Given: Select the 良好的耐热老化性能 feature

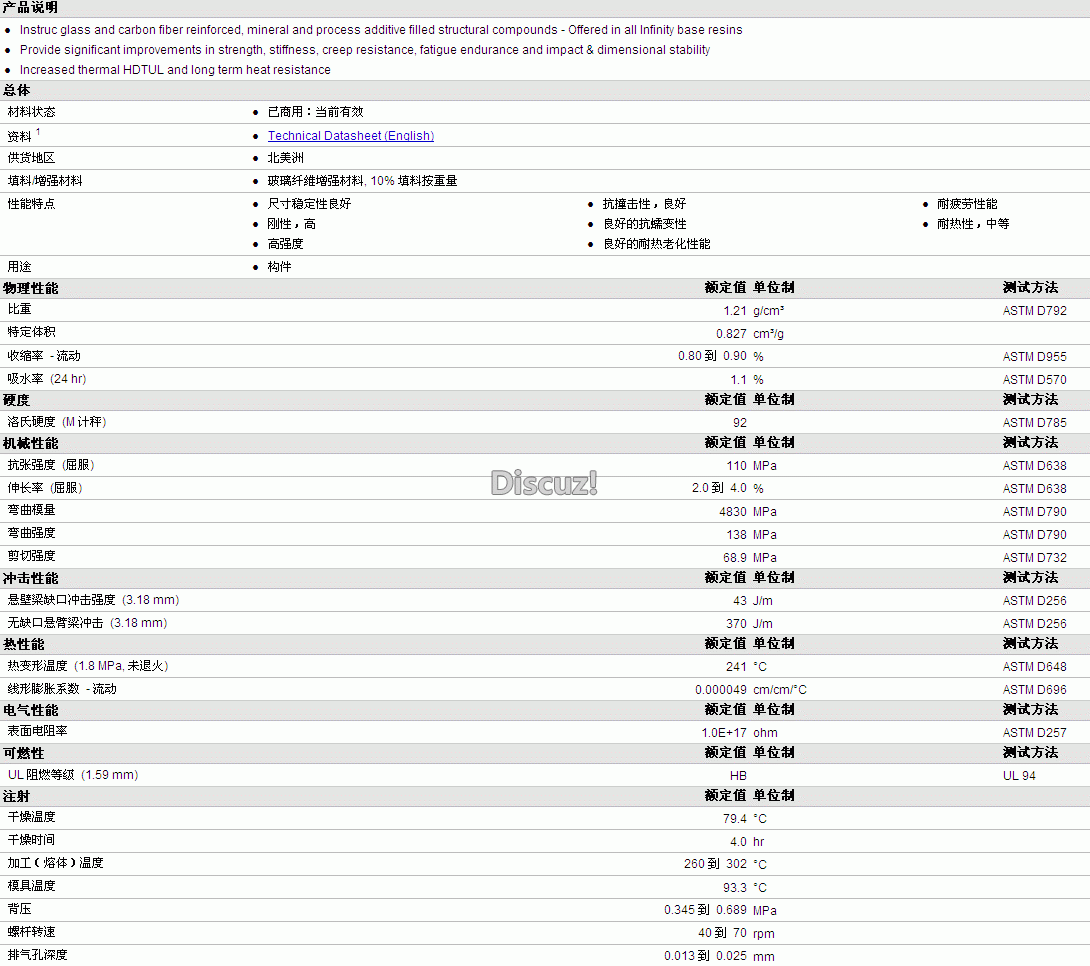Looking at the screenshot, I should [657, 244].
